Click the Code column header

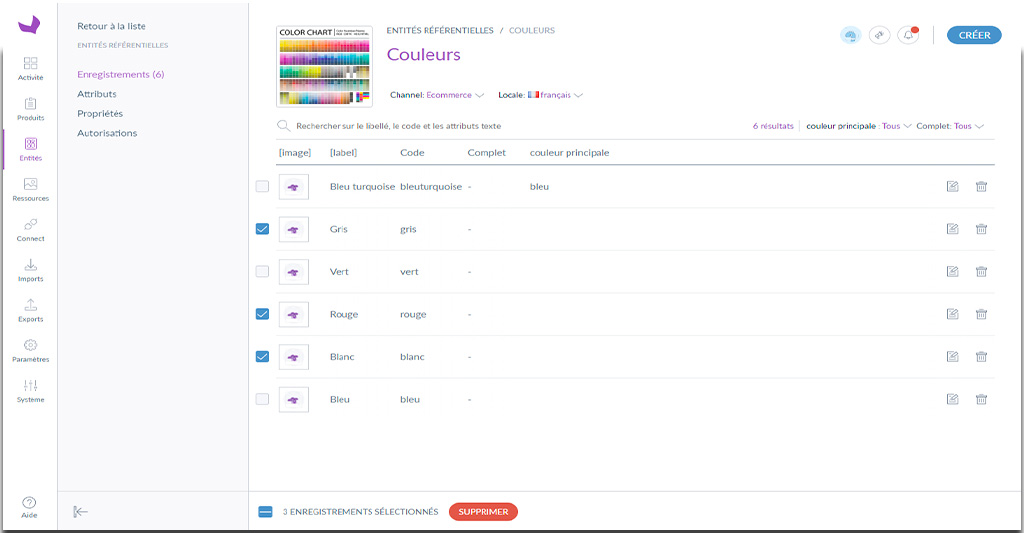[412, 152]
